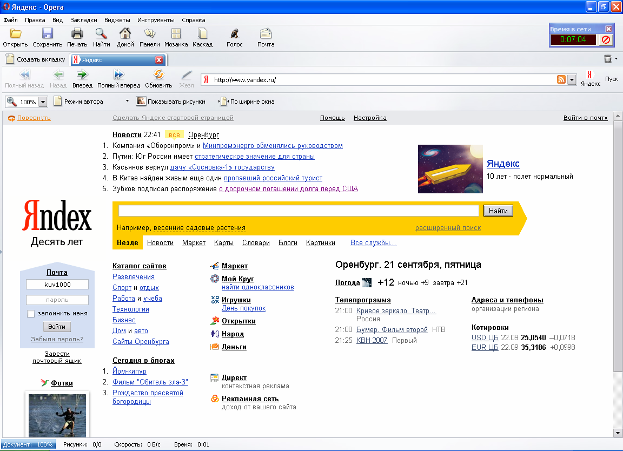623x451 pixels.
Task: Click the orange RSS feed icon in the address bar
Action: tap(561, 79)
